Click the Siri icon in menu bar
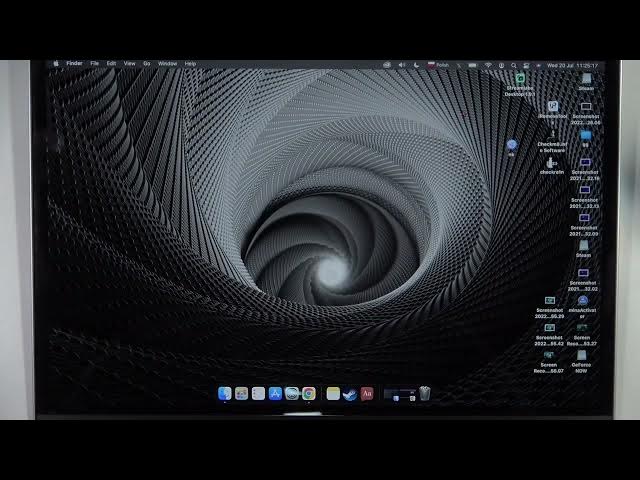640x480 pixels. click(x=538, y=65)
